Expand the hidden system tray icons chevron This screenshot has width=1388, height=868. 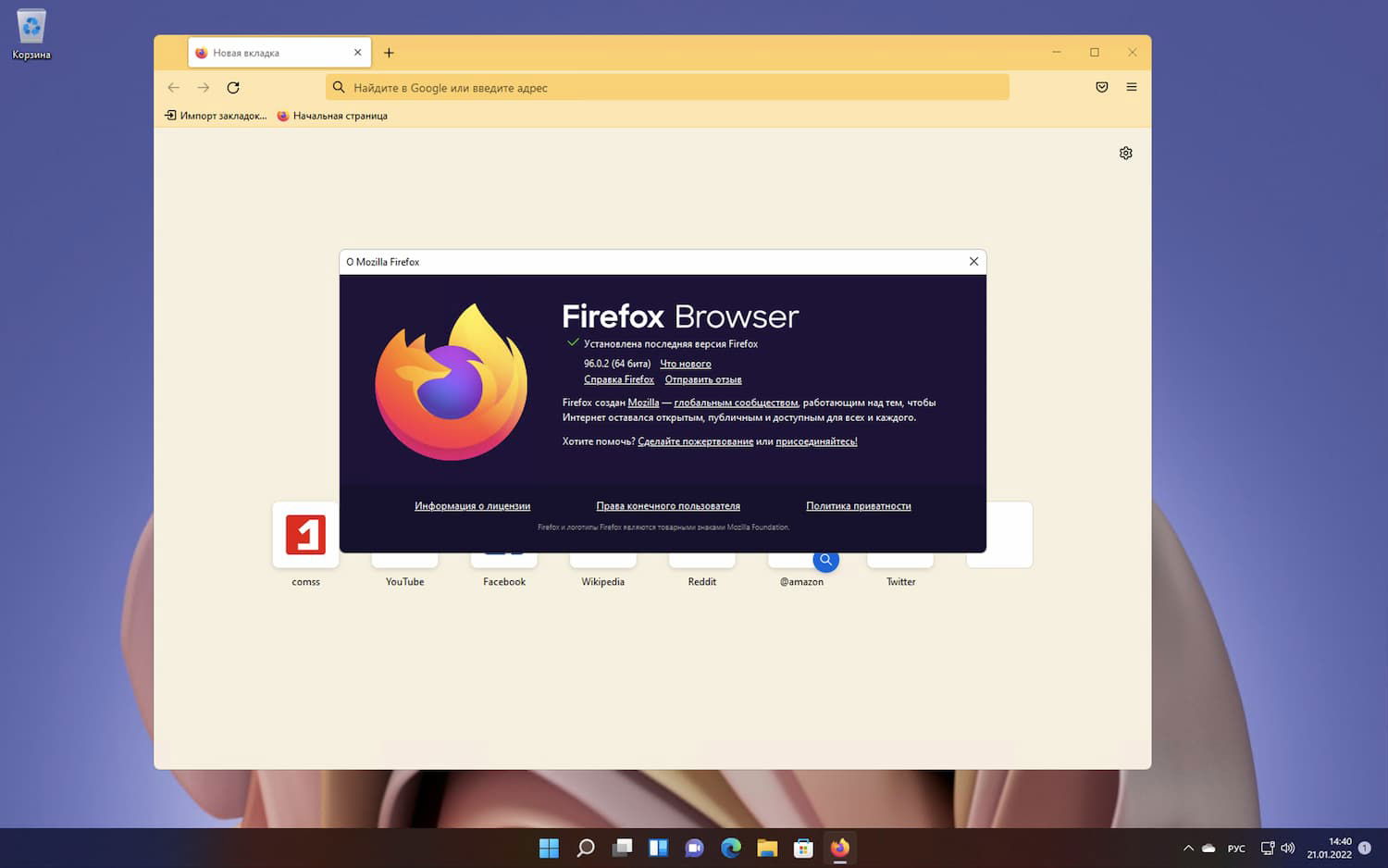tap(1188, 848)
